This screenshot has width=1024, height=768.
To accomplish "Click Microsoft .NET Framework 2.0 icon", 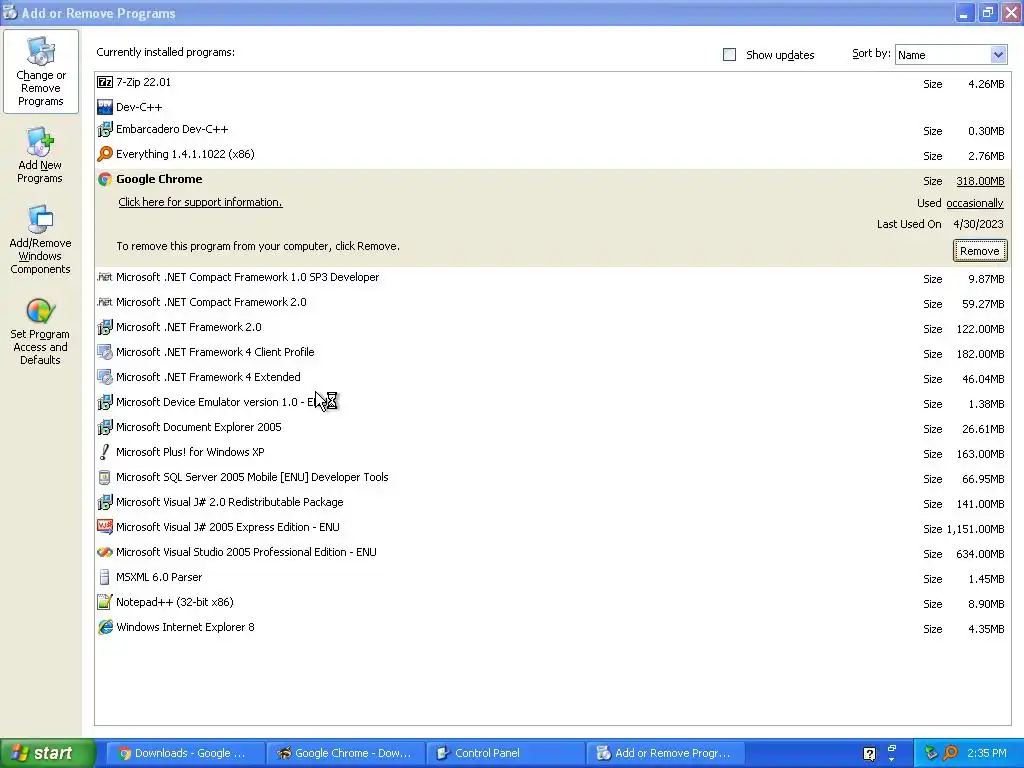I will (104, 327).
